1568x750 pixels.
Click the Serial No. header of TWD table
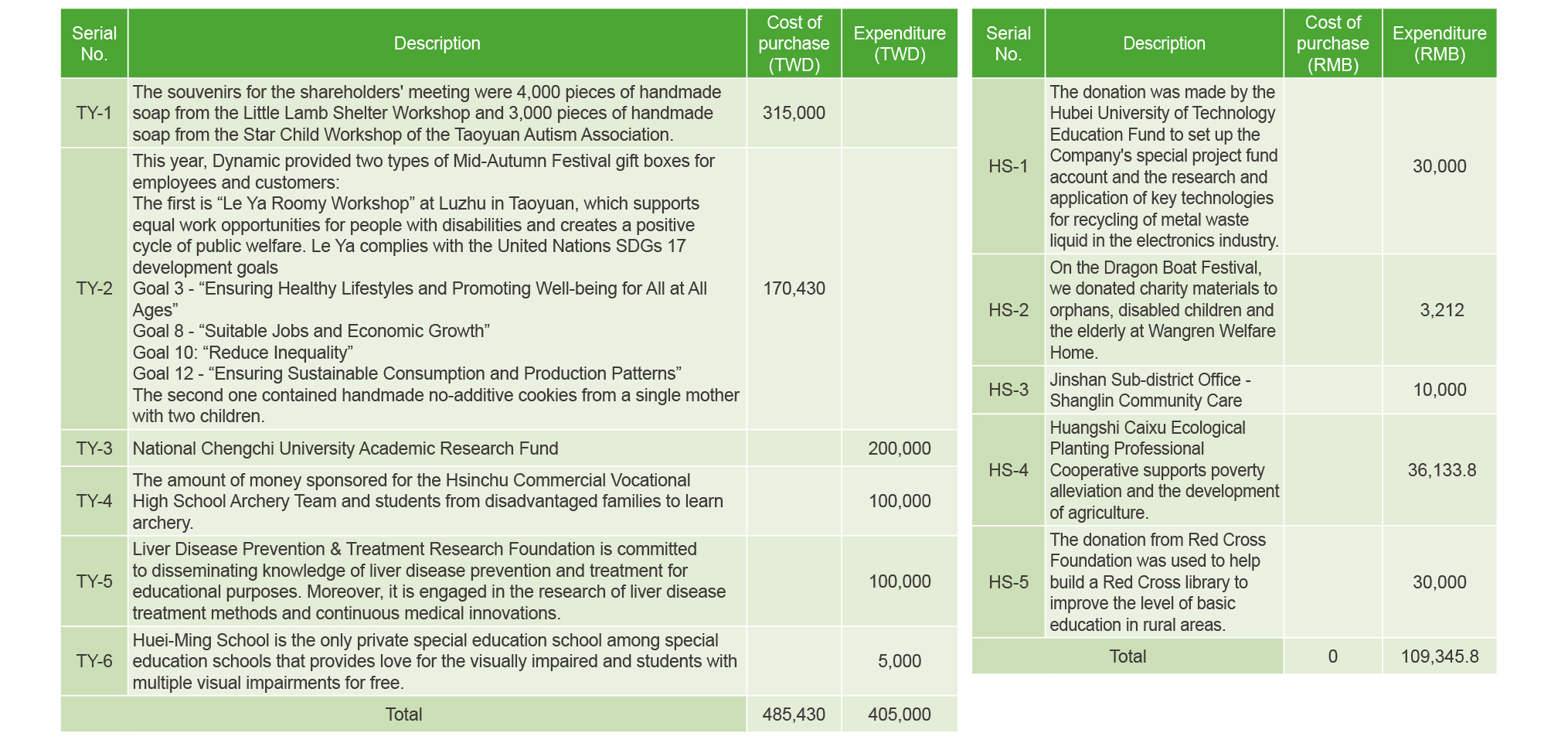94,43
